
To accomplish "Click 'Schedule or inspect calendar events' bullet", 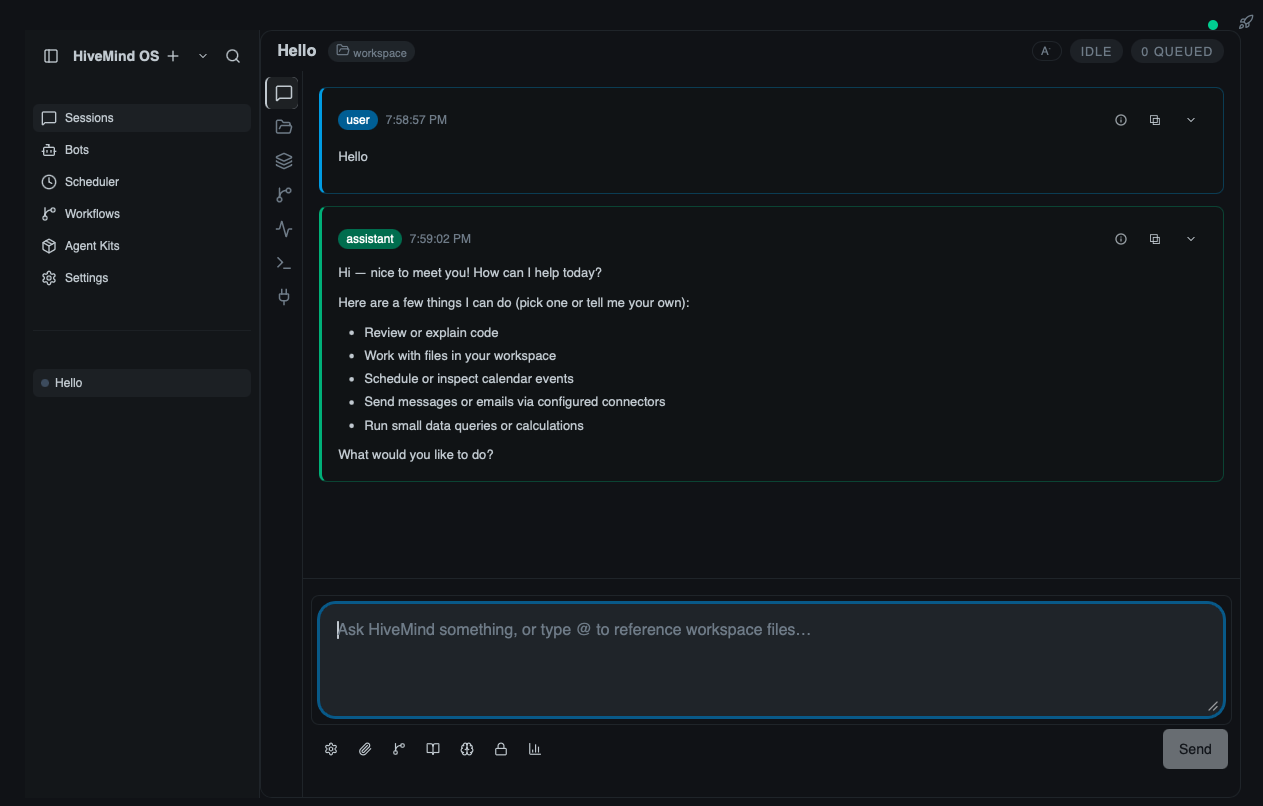I will coord(469,379).
